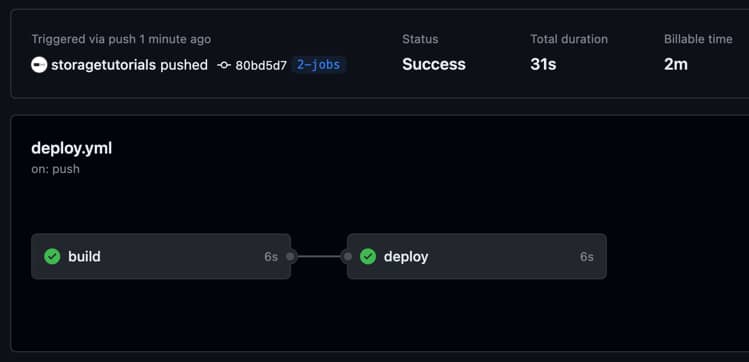Click the commit icon beside 80bd5d7
Viewport: 749px width, 362px height.
pyautogui.click(x=224, y=65)
